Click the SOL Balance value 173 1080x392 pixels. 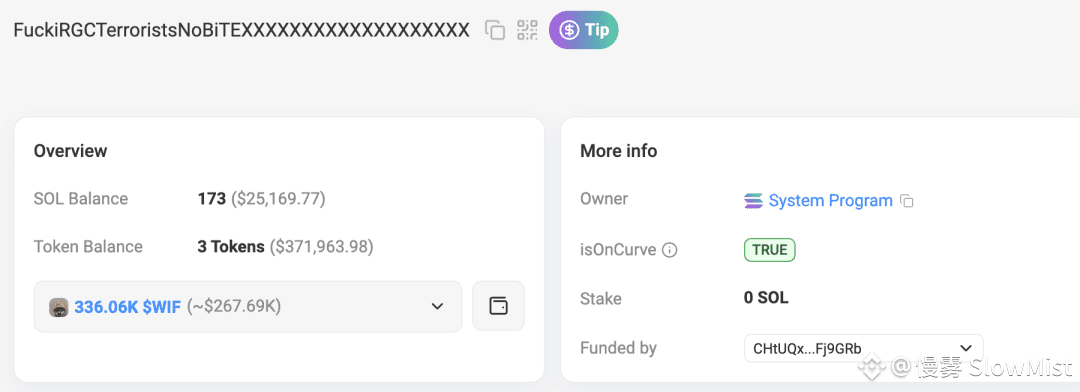click(211, 199)
